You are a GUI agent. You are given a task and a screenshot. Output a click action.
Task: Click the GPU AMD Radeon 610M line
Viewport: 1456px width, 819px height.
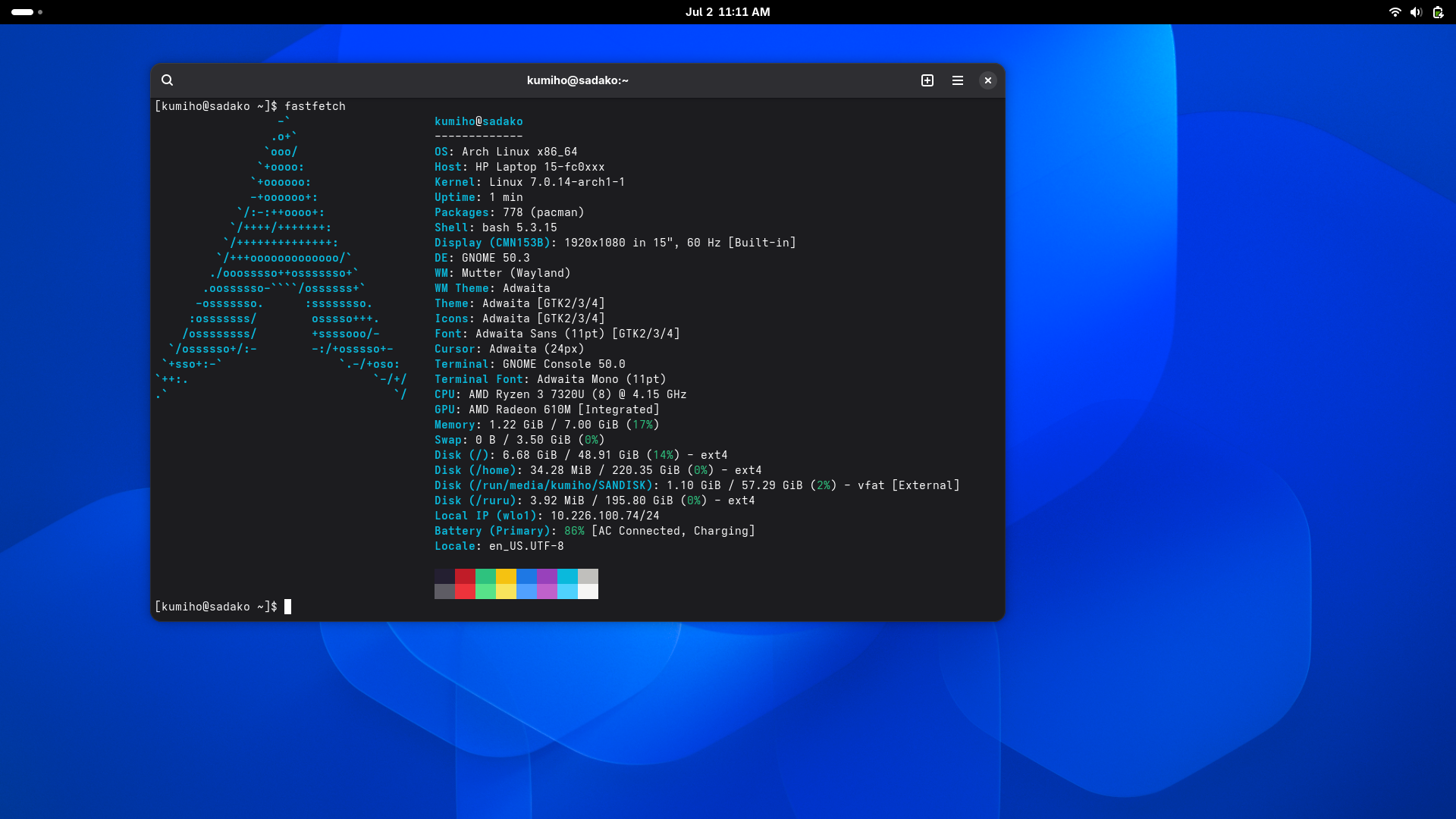[547, 409]
